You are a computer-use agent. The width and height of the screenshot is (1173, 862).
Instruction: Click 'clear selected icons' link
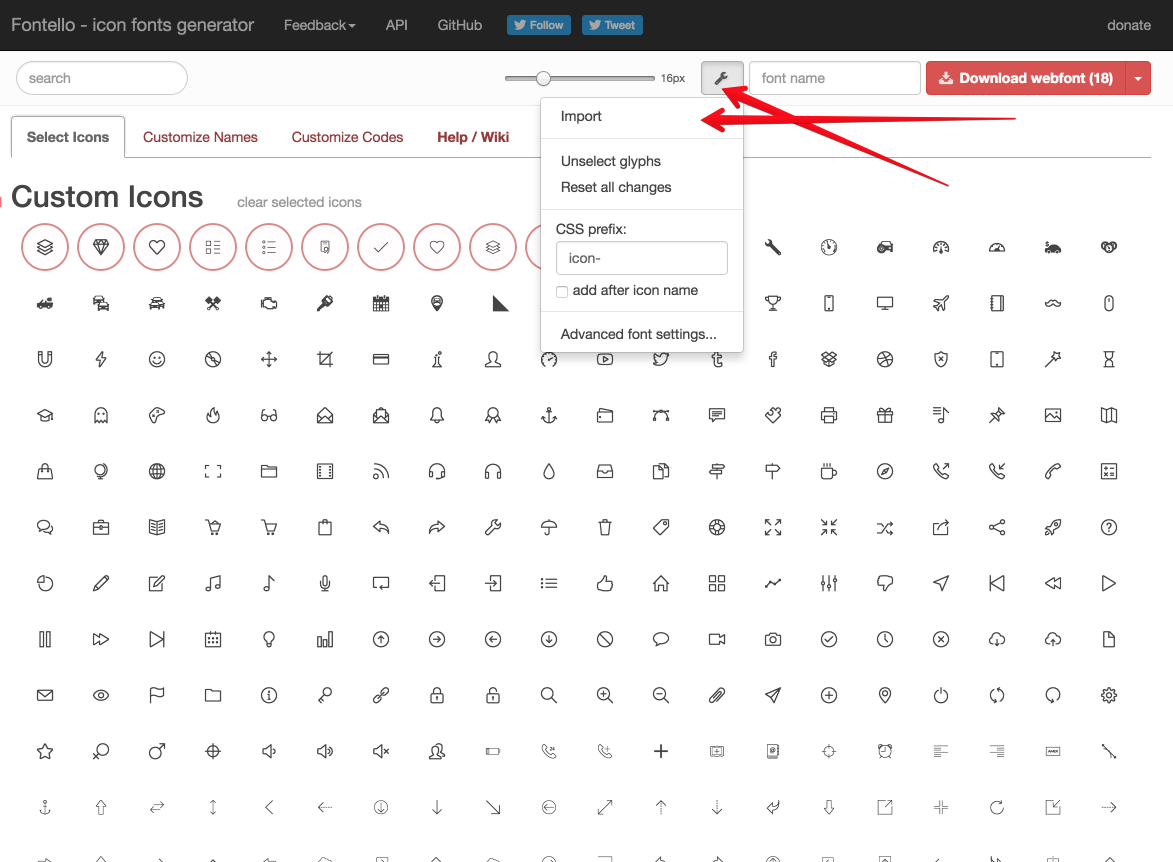click(299, 202)
